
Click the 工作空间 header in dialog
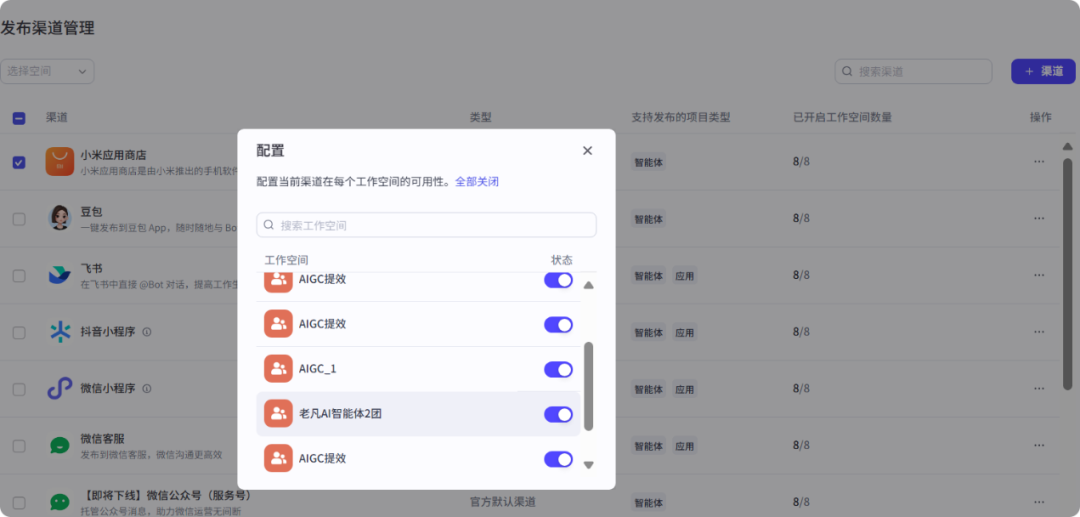point(287,260)
